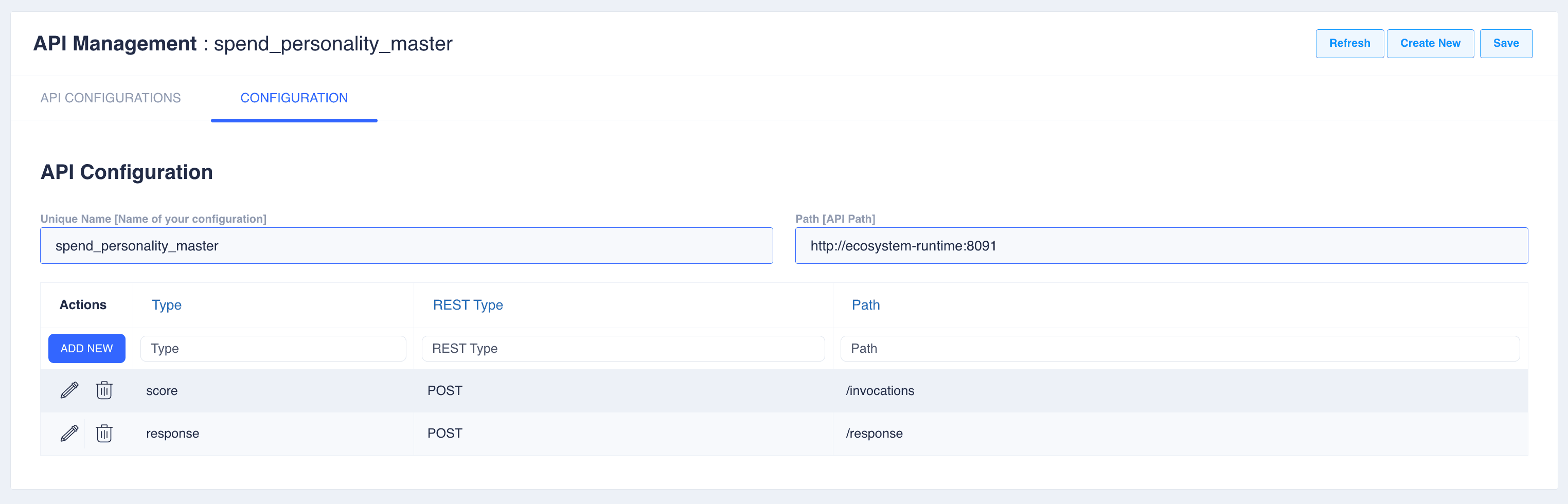Edit the score row with pencil icon
The width and height of the screenshot is (1568, 504).
(x=69, y=390)
